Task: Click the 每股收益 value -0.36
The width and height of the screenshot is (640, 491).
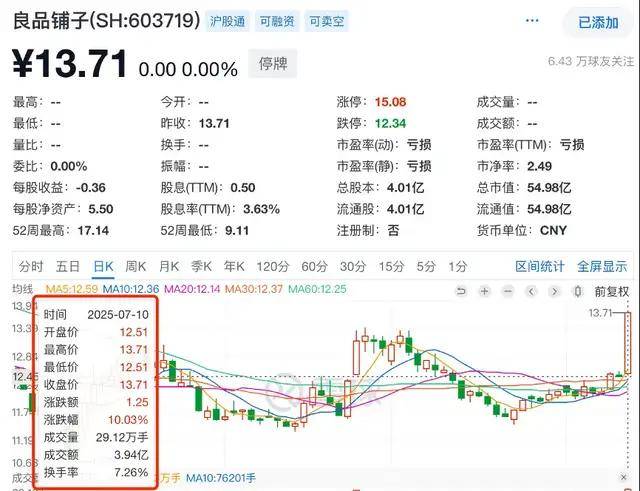Action: click(91, 188)
